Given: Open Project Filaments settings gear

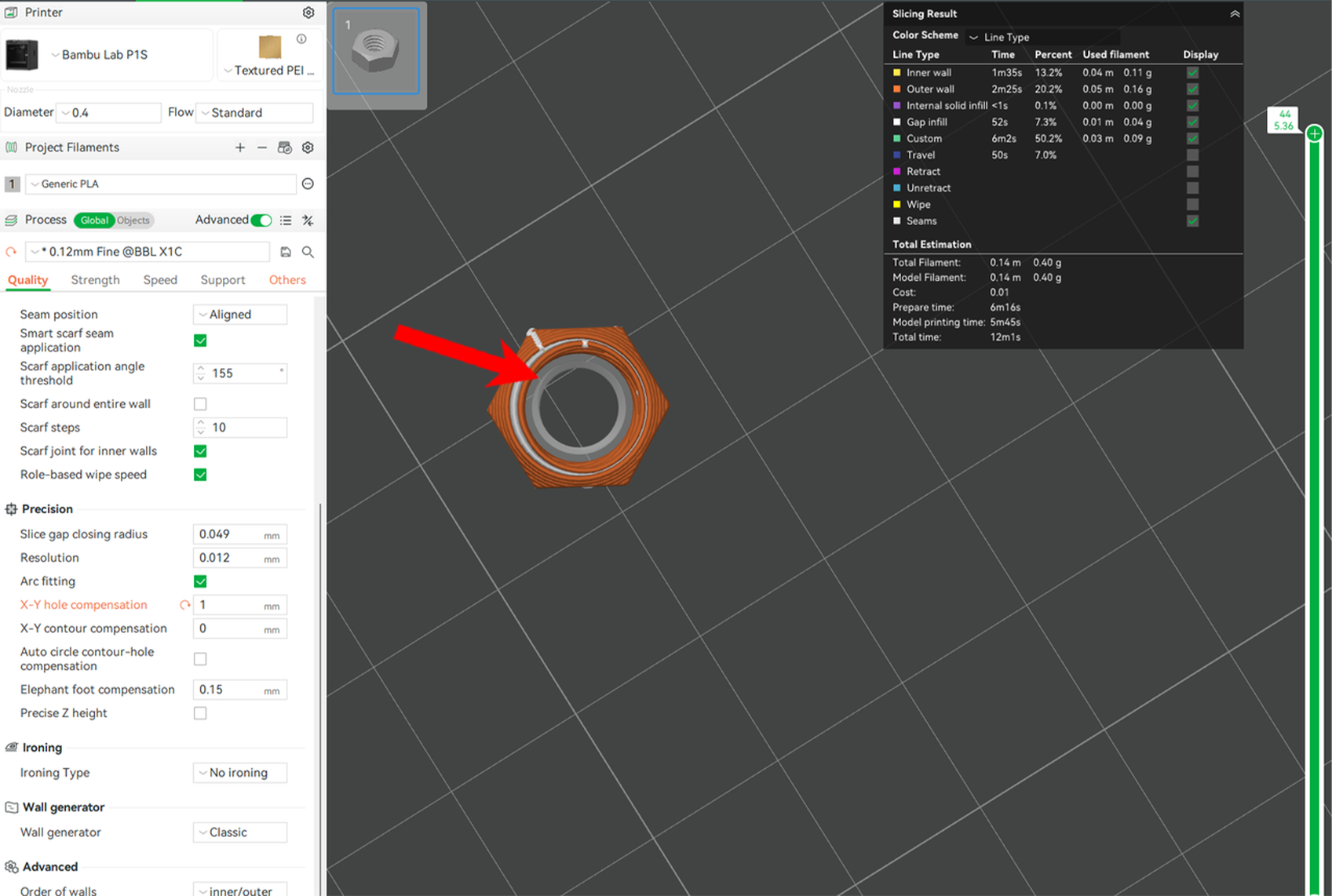Looking at the screenshot, I should pos(308,148).
